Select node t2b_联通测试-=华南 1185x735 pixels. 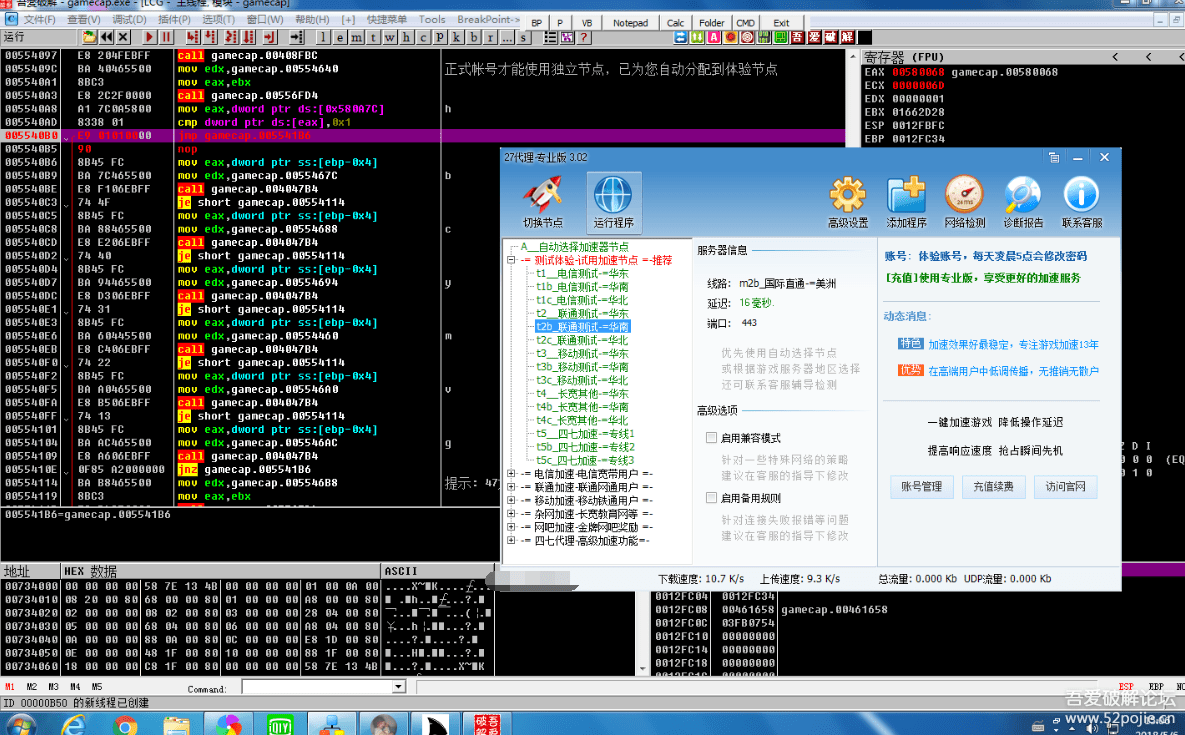click(582, 327)
